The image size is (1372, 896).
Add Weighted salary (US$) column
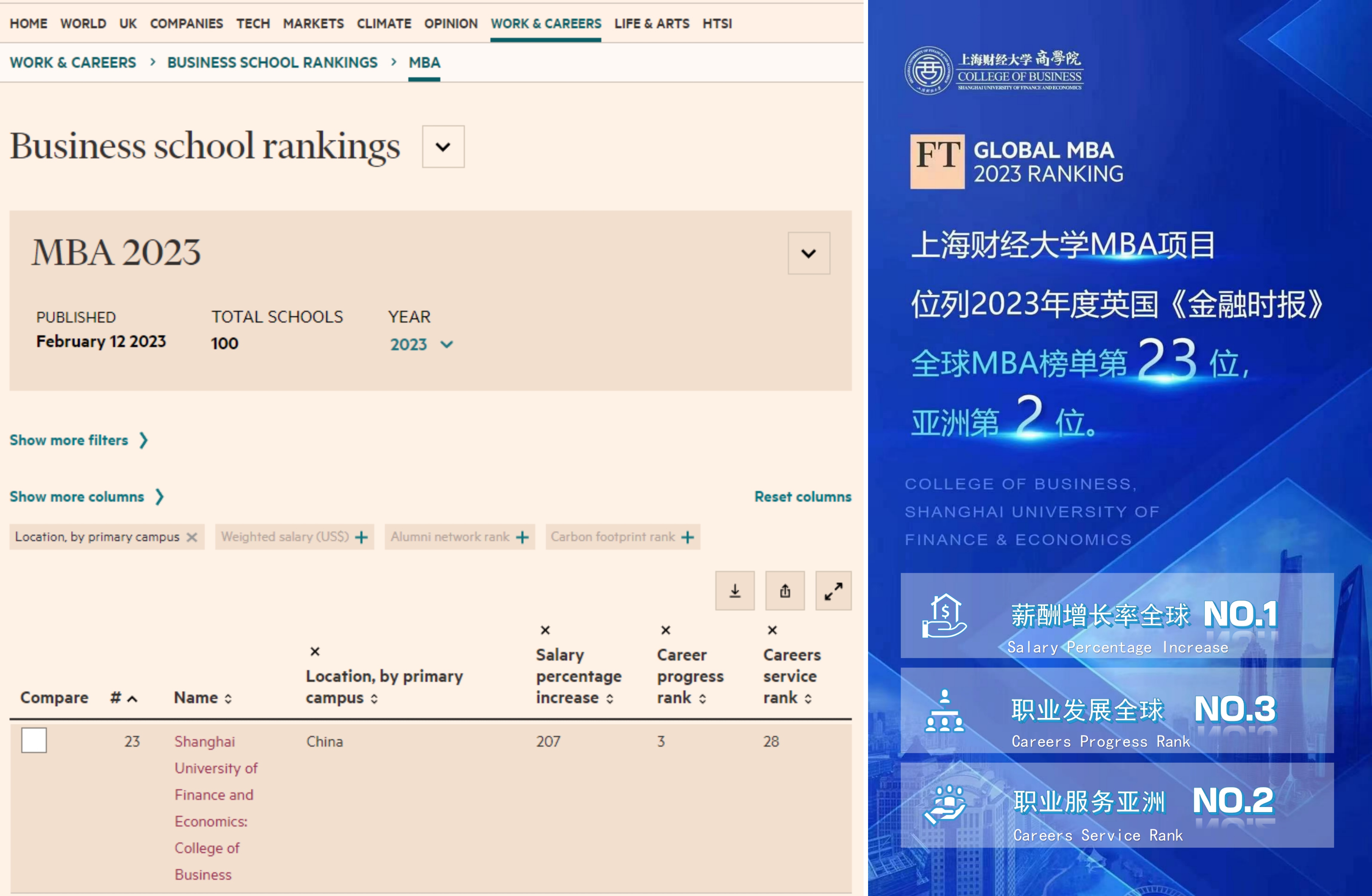click(361, 537)
